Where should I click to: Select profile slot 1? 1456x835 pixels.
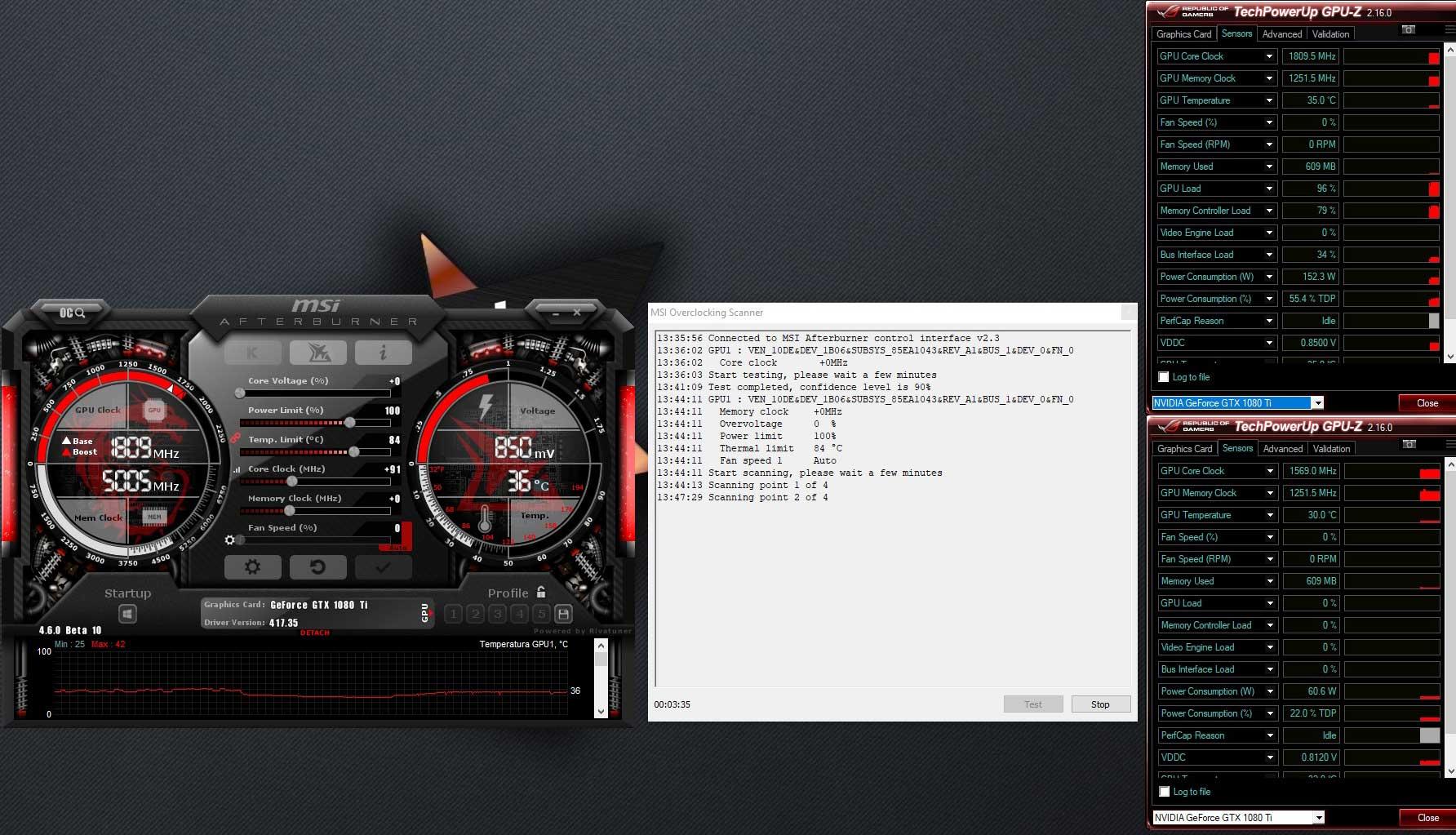(x=454, y=614)
